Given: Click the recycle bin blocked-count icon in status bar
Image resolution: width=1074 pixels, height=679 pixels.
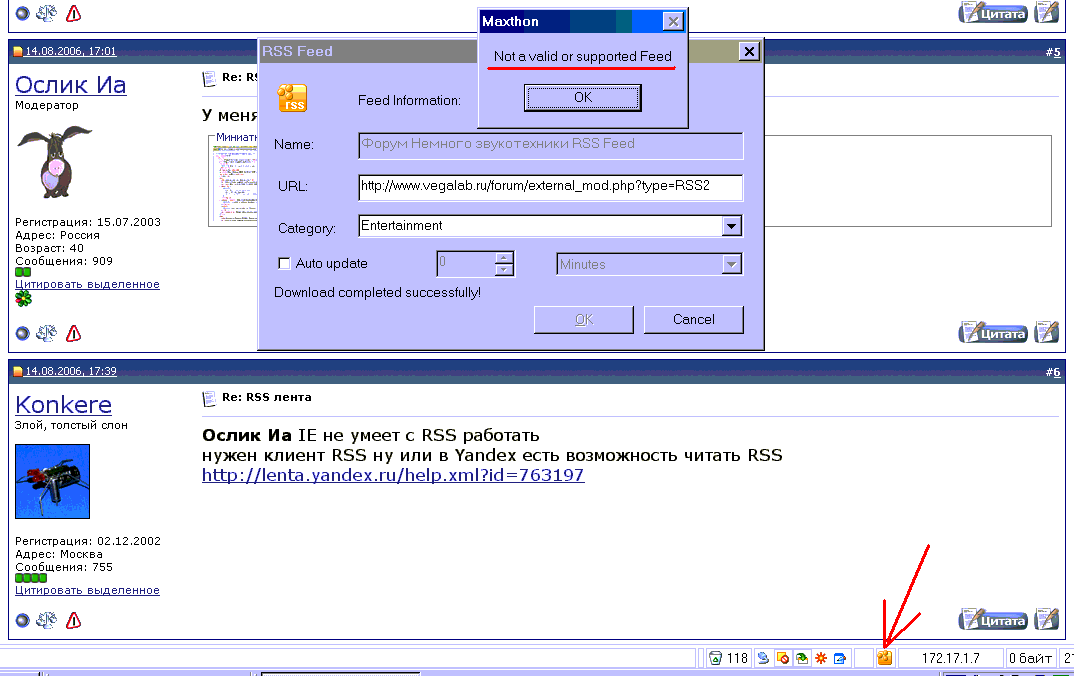Looking at the screenshot, I should tap(715, 658).
